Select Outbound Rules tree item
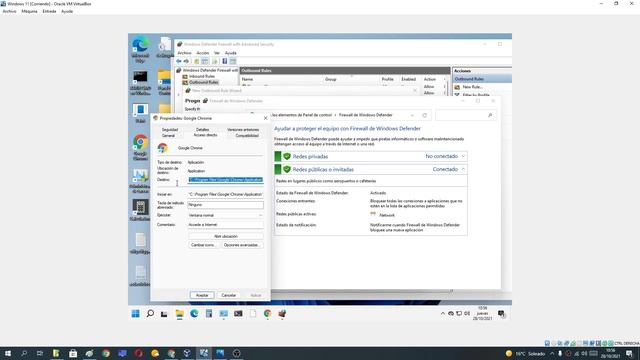Image resolution: width=640 pixels, height=360 pixels. tap(203, 82)
